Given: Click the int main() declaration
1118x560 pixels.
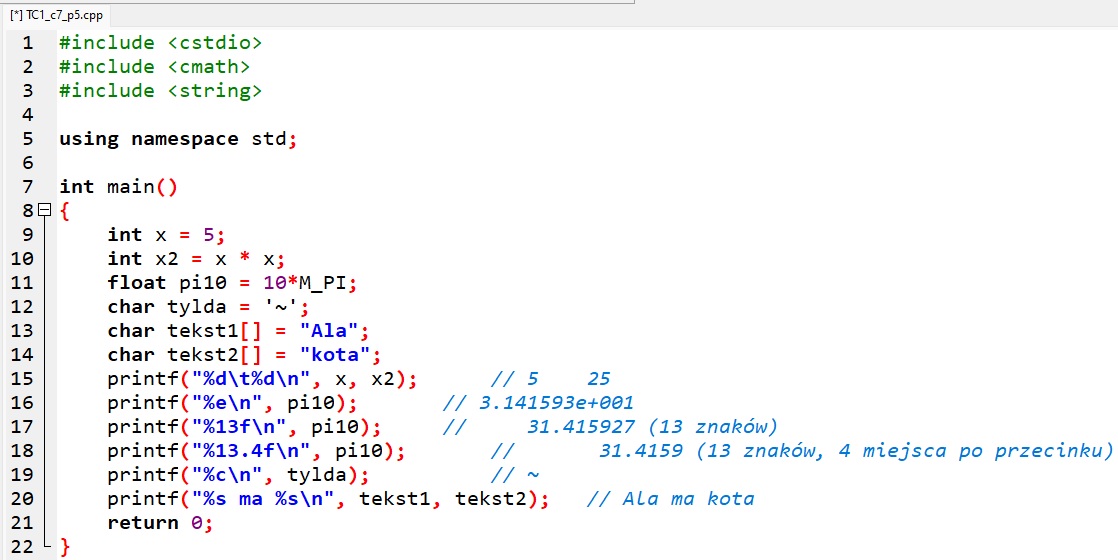Looking at the screenshot, I should [x=118, y=187].
